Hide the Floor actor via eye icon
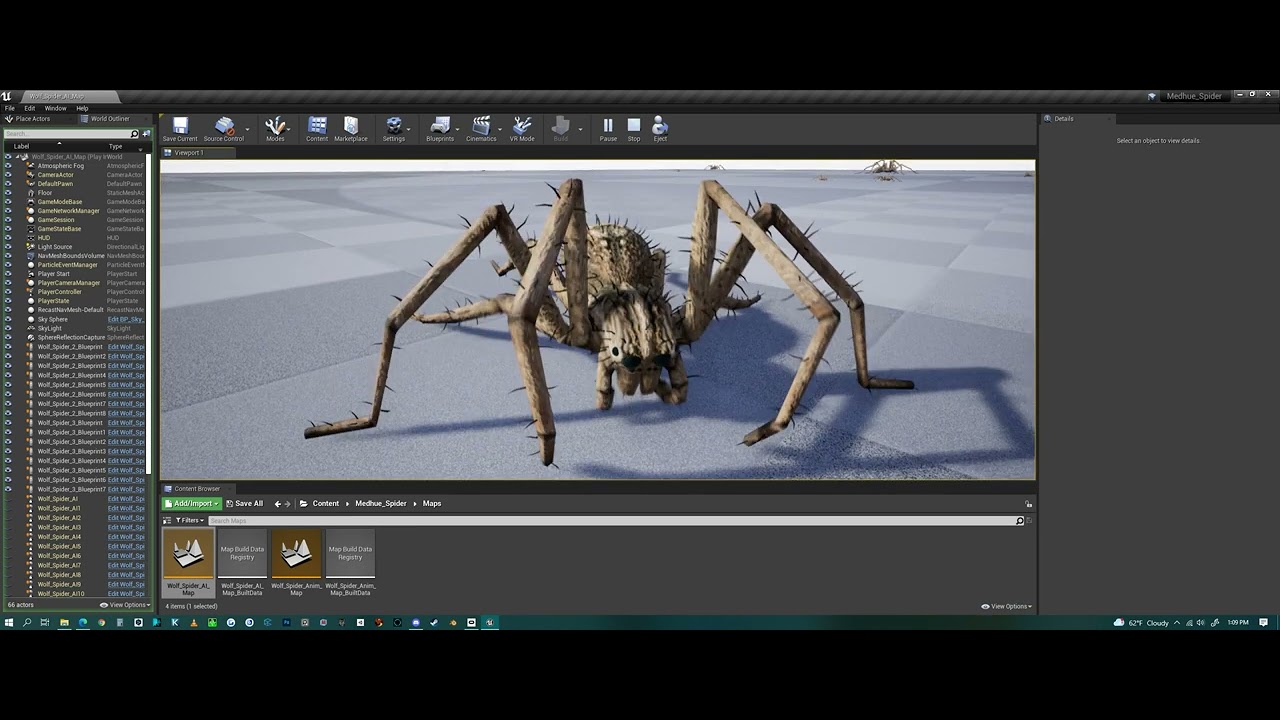The image size is (1280, 720). point(8,193)
